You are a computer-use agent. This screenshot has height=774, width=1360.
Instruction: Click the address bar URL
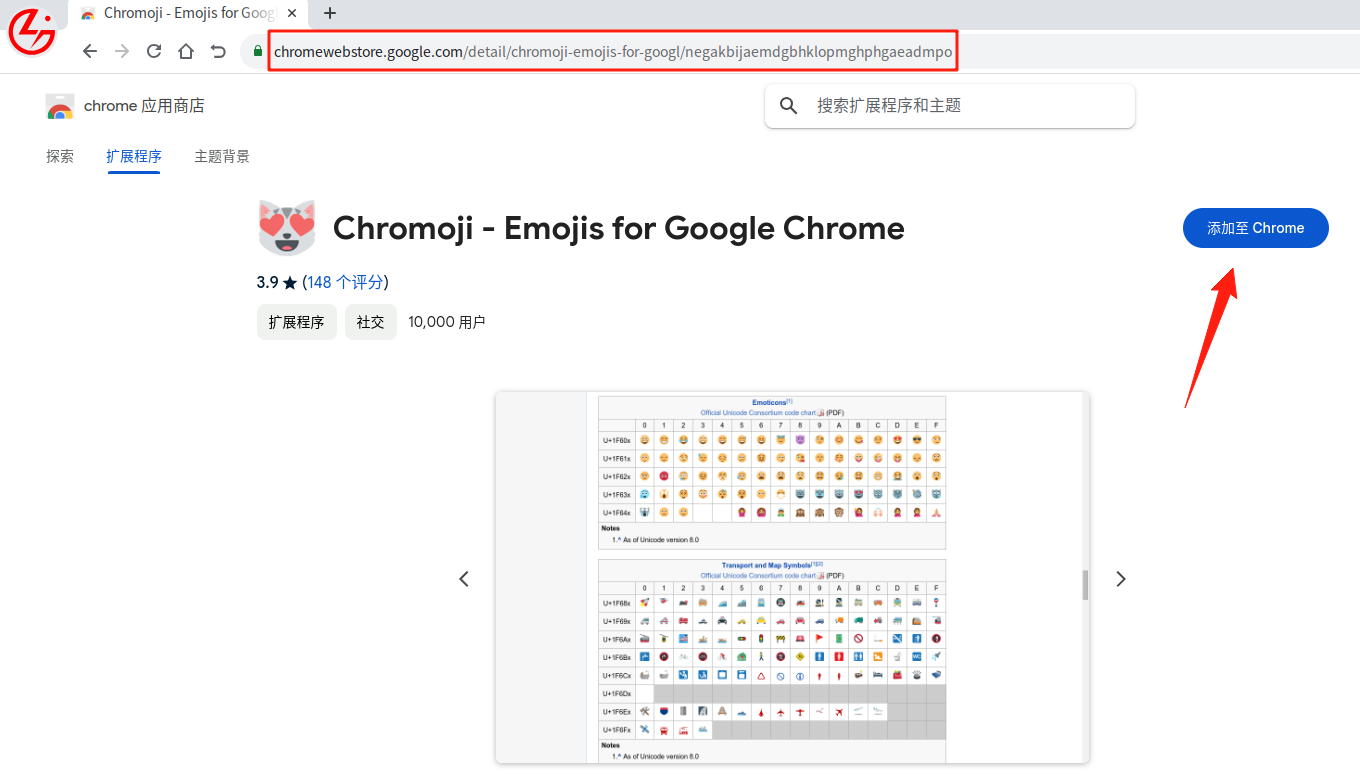pyautogui.click(x=613, y=51)
